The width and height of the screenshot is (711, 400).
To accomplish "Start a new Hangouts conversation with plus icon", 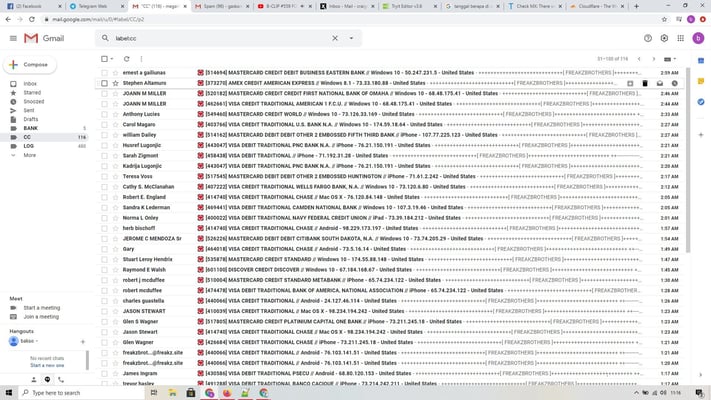I will (83, 341).
